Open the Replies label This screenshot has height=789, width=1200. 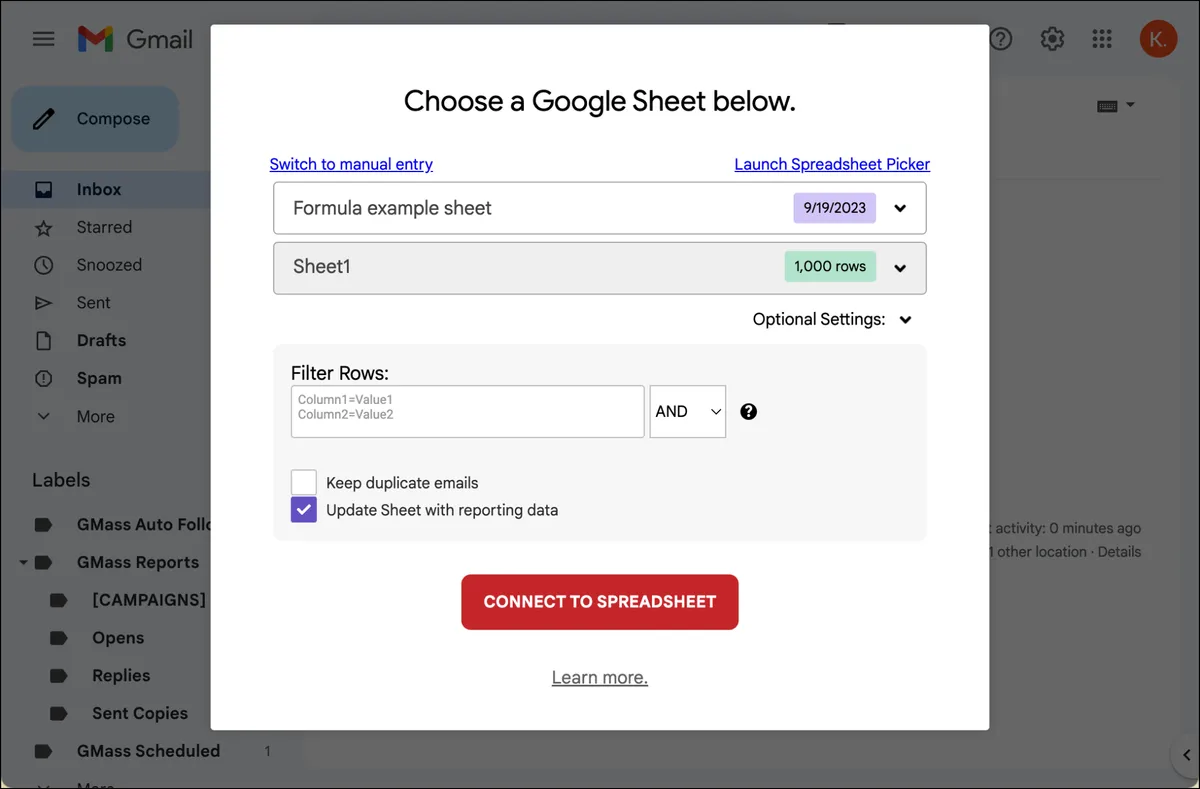[x=121, y=676]
